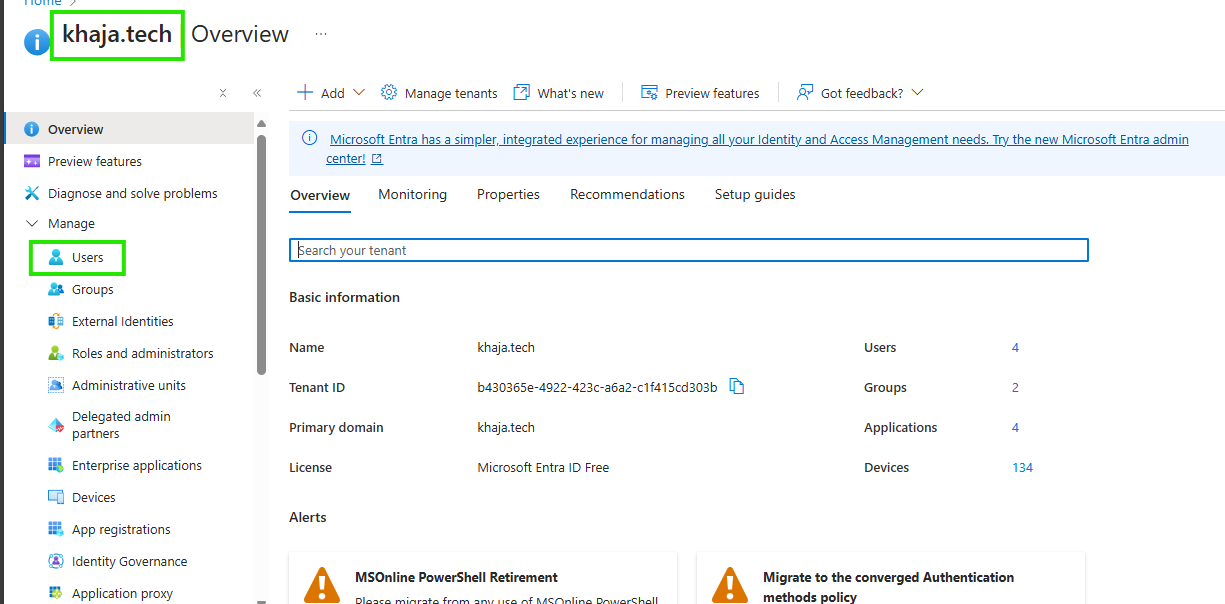Open the Recommendations tab
The width and height of the screenshot is (1225, 604).
tap(627, 194)
